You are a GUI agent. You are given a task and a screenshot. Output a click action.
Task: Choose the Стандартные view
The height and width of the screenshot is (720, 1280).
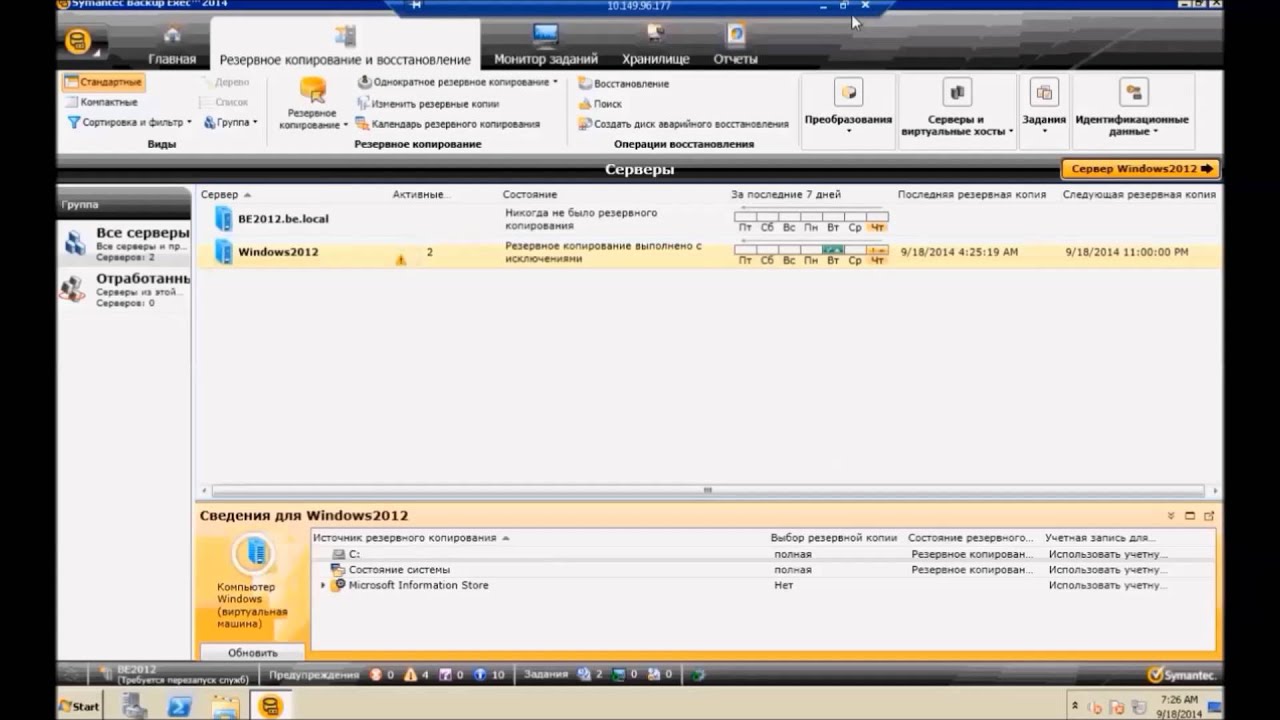(x=103, y=82)
